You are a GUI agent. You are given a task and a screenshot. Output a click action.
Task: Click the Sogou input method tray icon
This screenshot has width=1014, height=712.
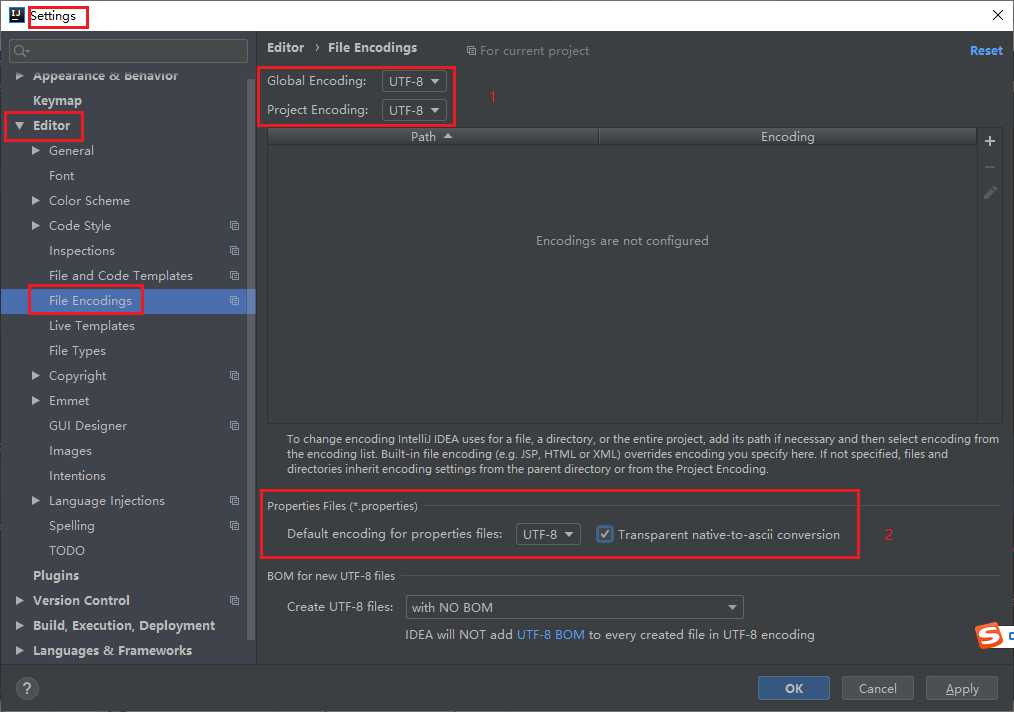click(989, 635)
